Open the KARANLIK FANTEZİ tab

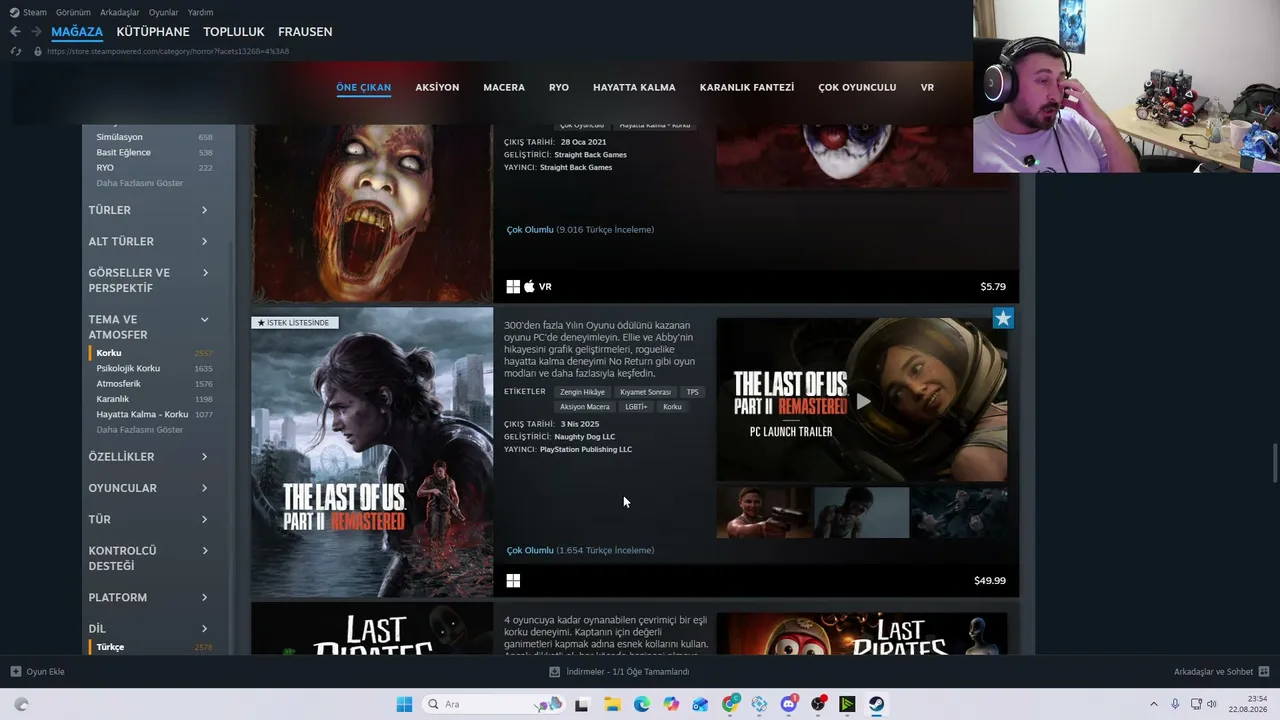[x=747, y=87]
